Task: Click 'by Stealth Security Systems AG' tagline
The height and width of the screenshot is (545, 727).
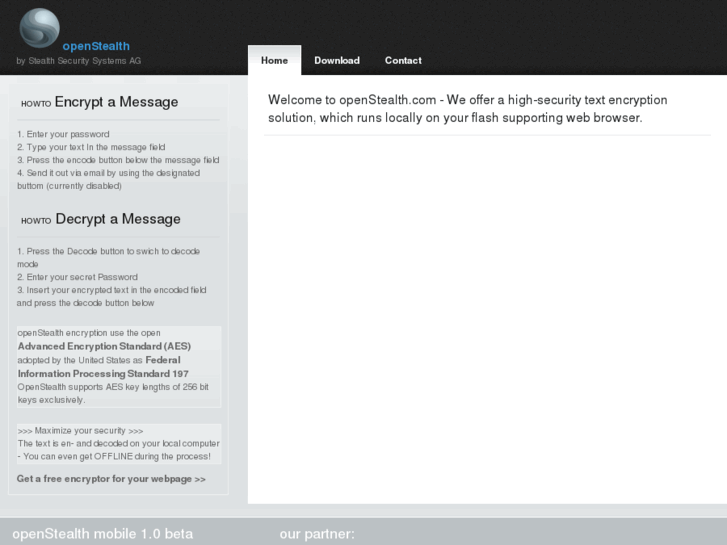Action: [x=78, y=61]
